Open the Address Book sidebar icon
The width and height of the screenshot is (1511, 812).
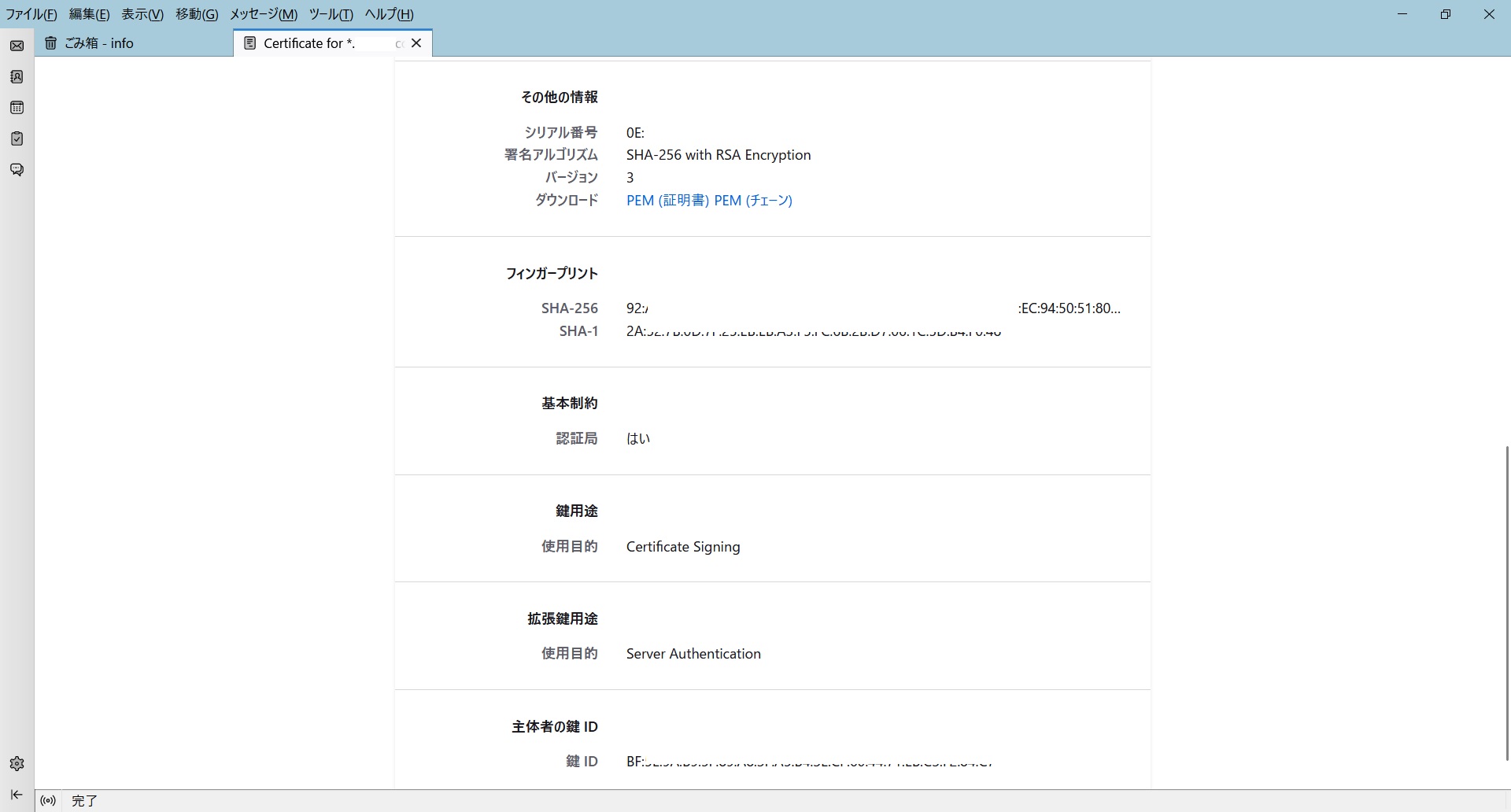pos(17,76)
